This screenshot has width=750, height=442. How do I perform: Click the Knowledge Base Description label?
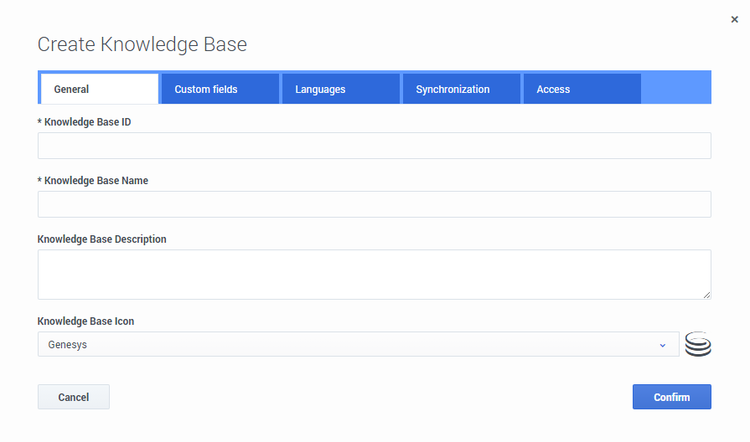pos(102,239)
